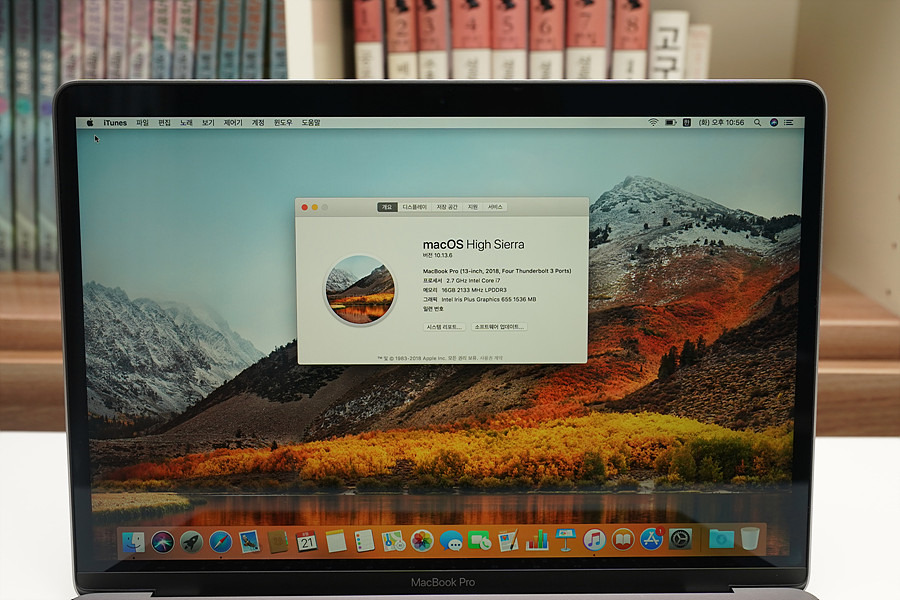The image size is (900, 600).
Task: Open the 편집 menu
Action: pyautogui.click(x=164, y=122)
